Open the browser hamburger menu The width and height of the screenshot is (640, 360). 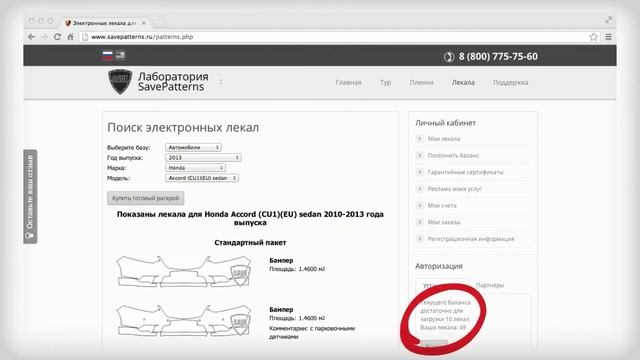pos(608,37)
